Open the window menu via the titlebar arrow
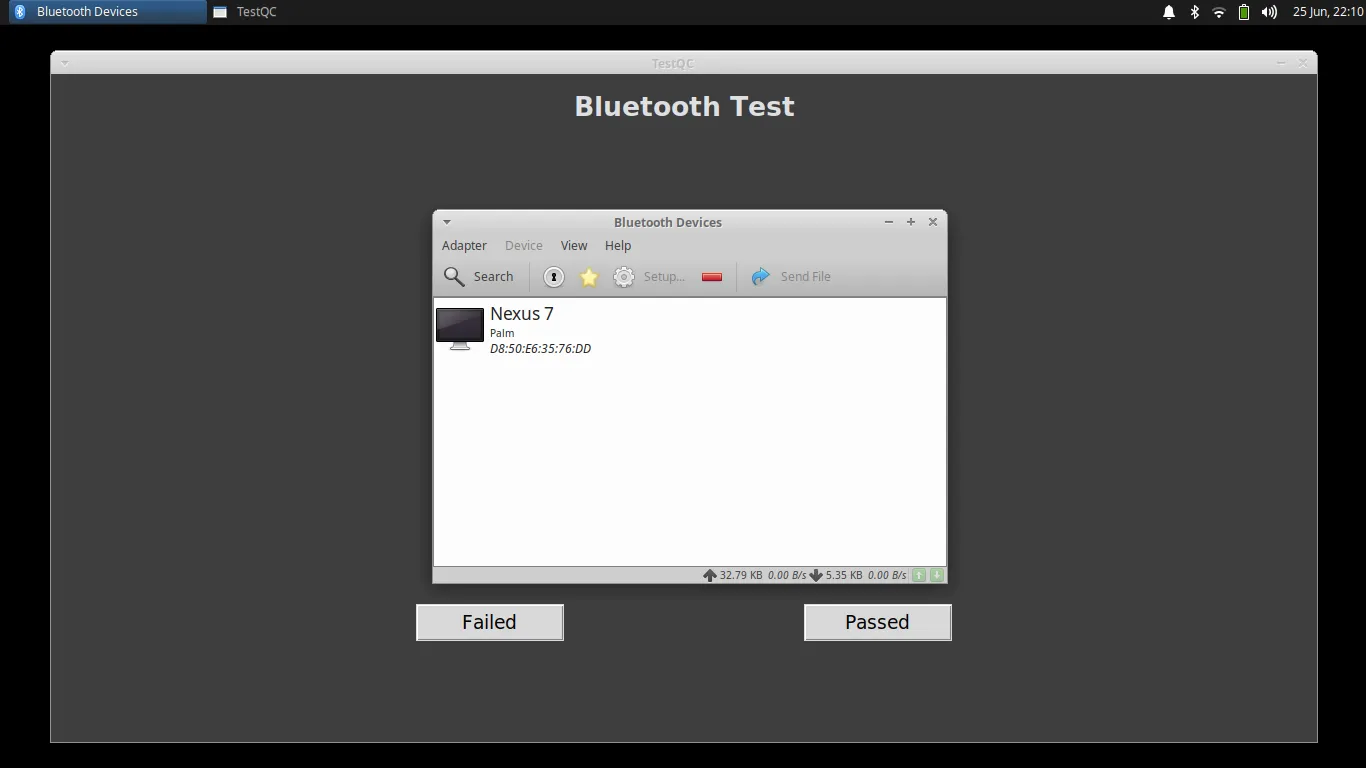 [x=446, y=221]
